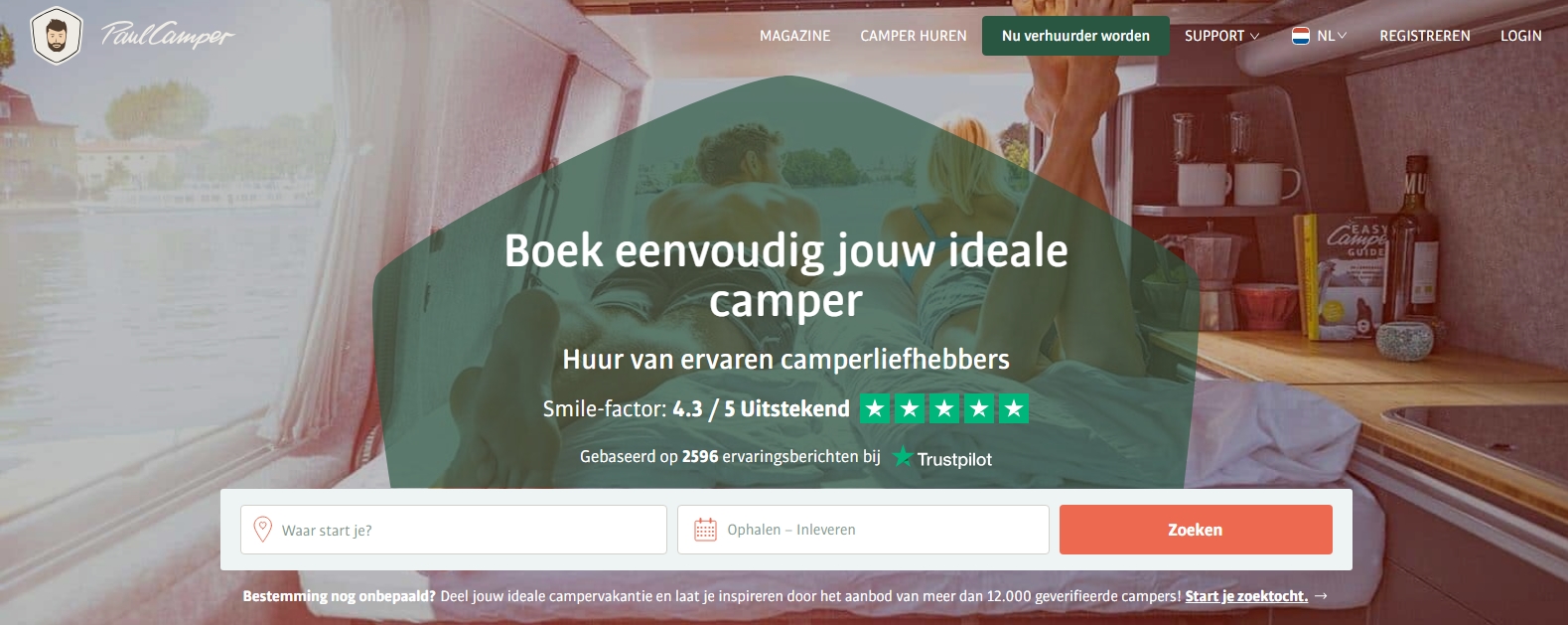The width and height of the screenshot is (1568, 625).
Task: Click the Dutch flag icon
Action: (1301, 36)
